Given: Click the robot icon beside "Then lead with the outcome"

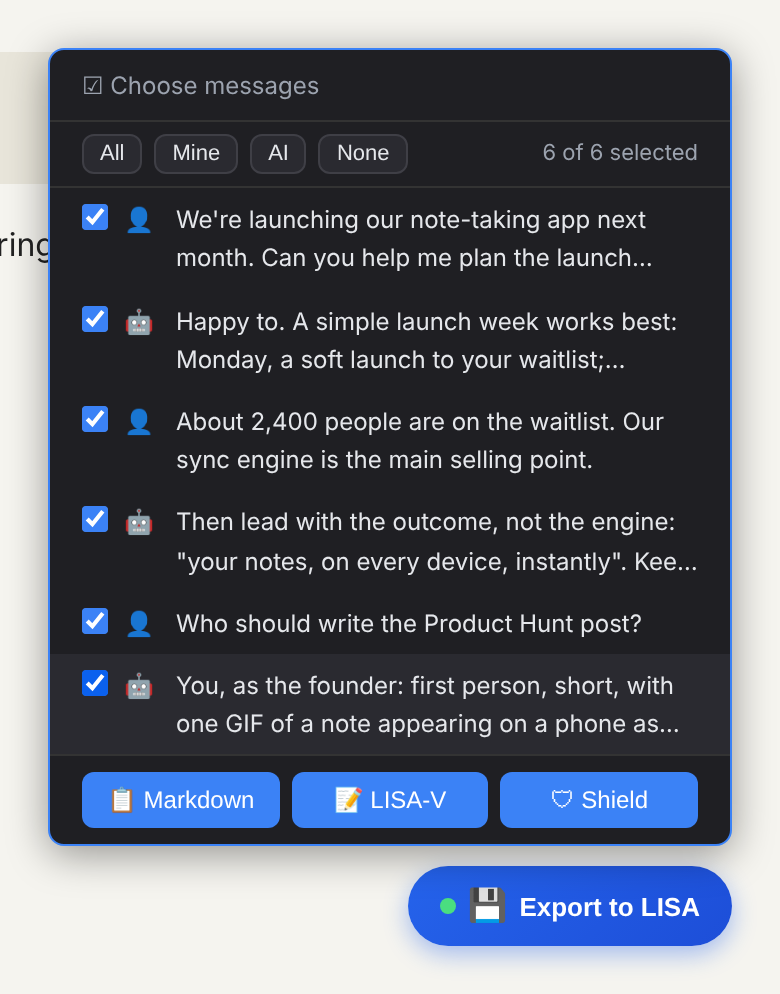Looking at the screenshot, I should pos(139,523).
